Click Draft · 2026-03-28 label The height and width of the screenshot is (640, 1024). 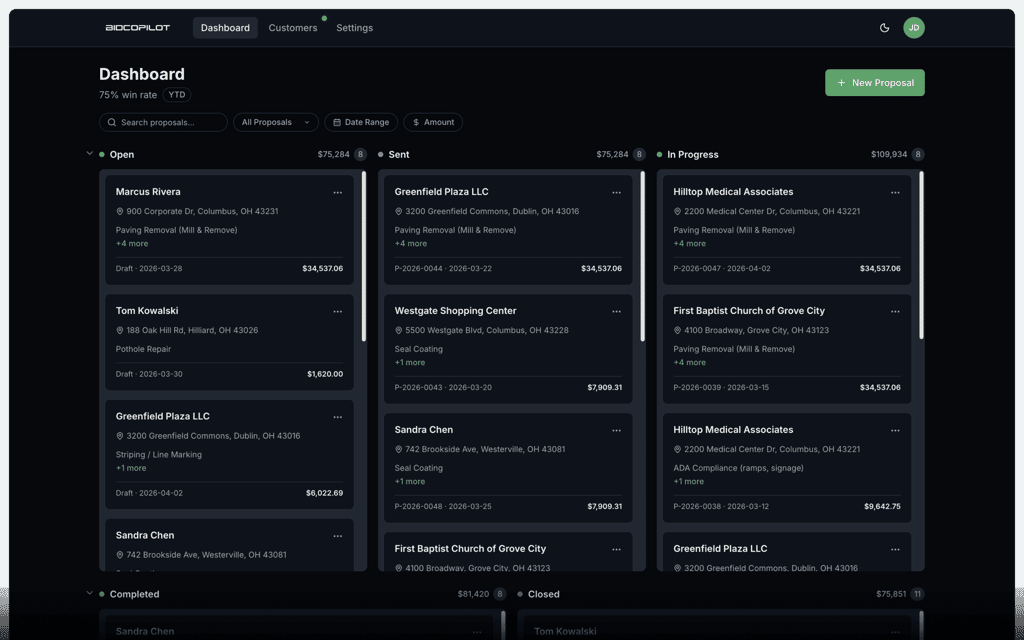(x=149, y=268)
